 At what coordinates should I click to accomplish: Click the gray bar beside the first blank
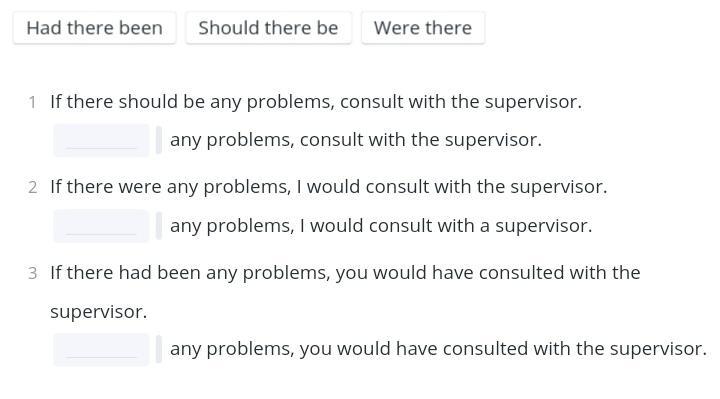pos(159,140)
